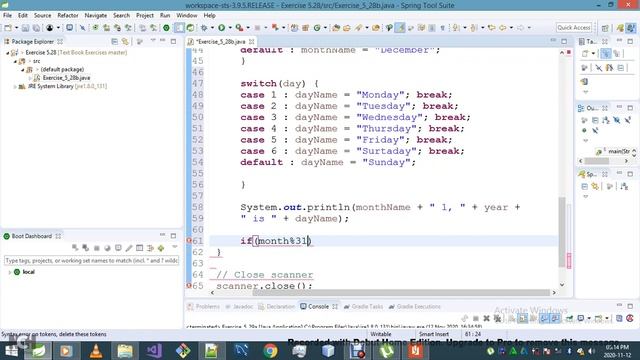The width and height of the screenshot is (640, 360).
Task: Expand the JRE System Library node
Action: [x=15, y=87]
